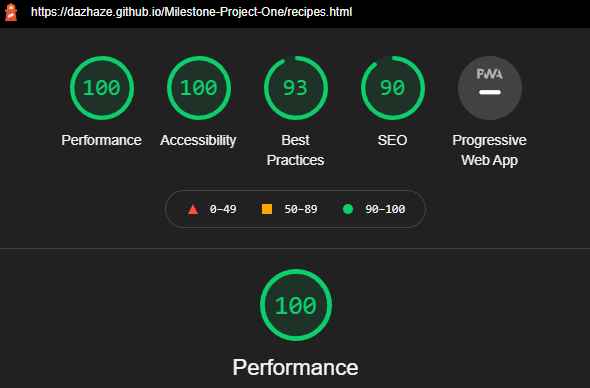Viewport: 590px width, 388px height.
Task: Open the recipes.html report URL
Action: (x=191, y=12)
